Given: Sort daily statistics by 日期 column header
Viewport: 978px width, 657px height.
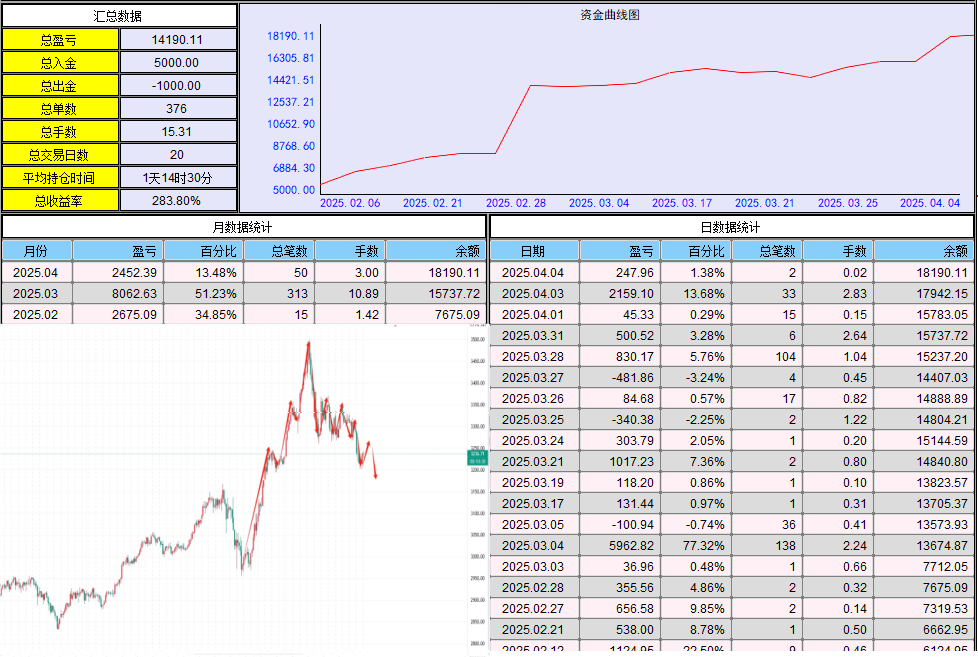Looking at the screenshot, I should click(533, 251).
